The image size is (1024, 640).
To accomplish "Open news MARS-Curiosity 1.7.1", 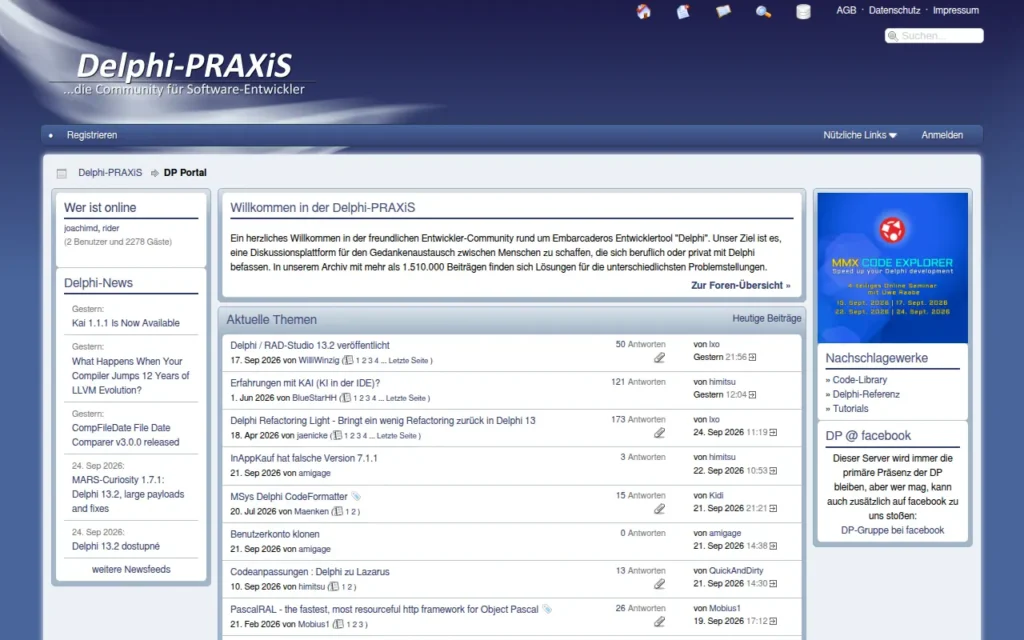I will pyautogui.click(x=128, y=494).
